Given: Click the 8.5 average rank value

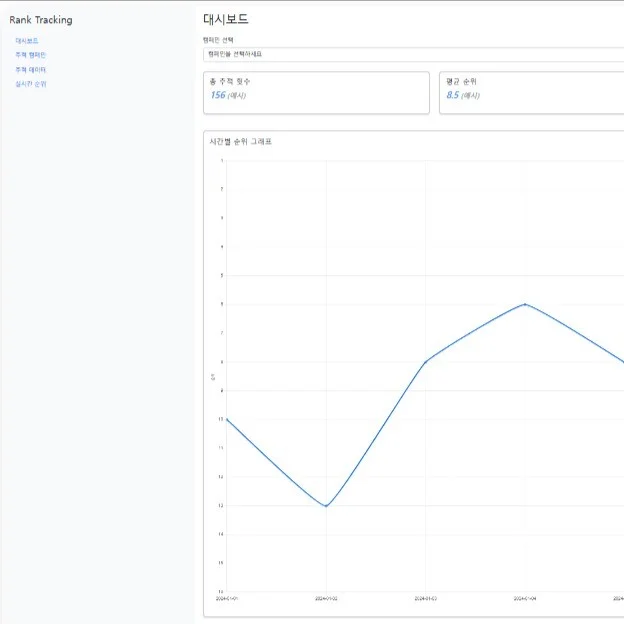Looking at the screenshot, I should pos(452,95).
